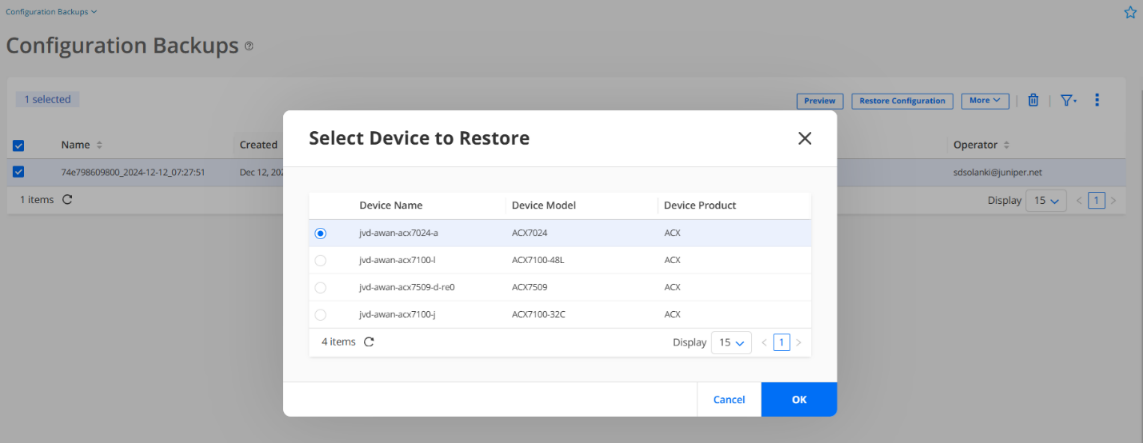Viewport: 1143px width, 443px height.
Task: Click the favorite star icon
Action: pos(1130,12)
